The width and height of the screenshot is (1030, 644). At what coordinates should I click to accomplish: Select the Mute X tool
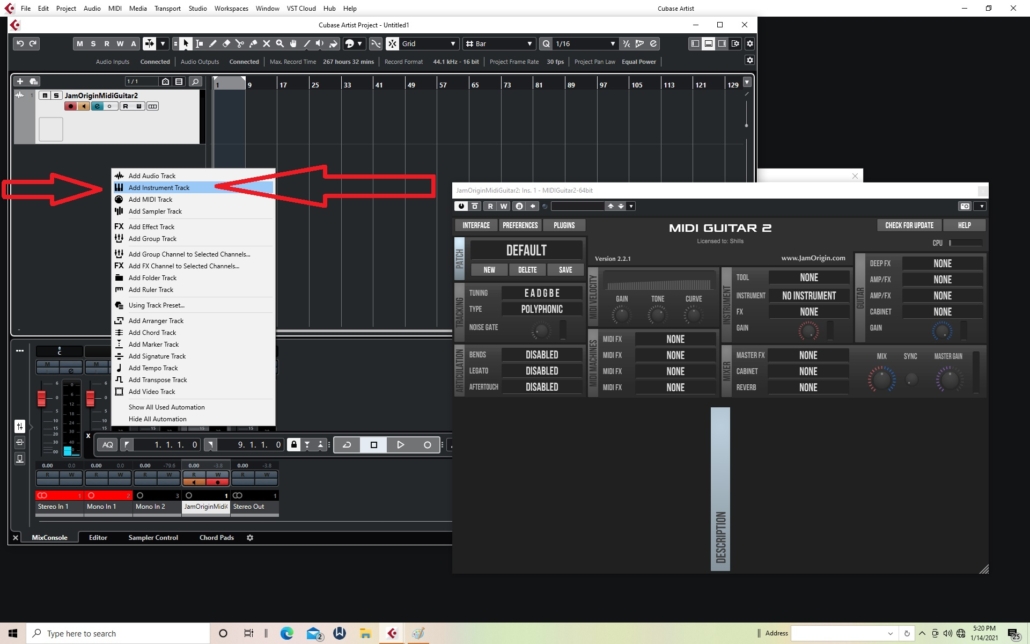point(266,43)
